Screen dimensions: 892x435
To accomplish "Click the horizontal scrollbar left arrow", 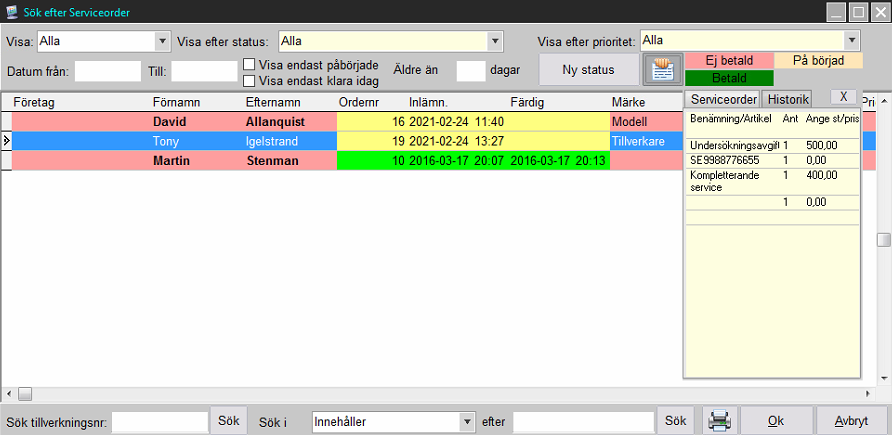I will [x=7, y=393].
